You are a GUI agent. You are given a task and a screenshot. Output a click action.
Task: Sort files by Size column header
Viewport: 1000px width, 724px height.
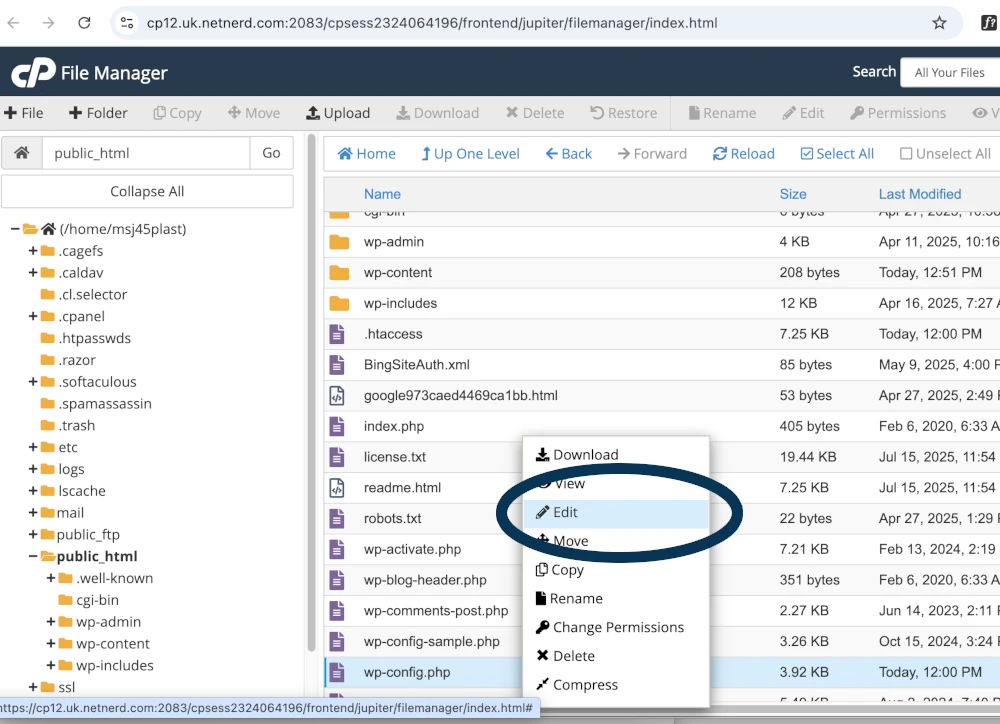click(793, 194)
